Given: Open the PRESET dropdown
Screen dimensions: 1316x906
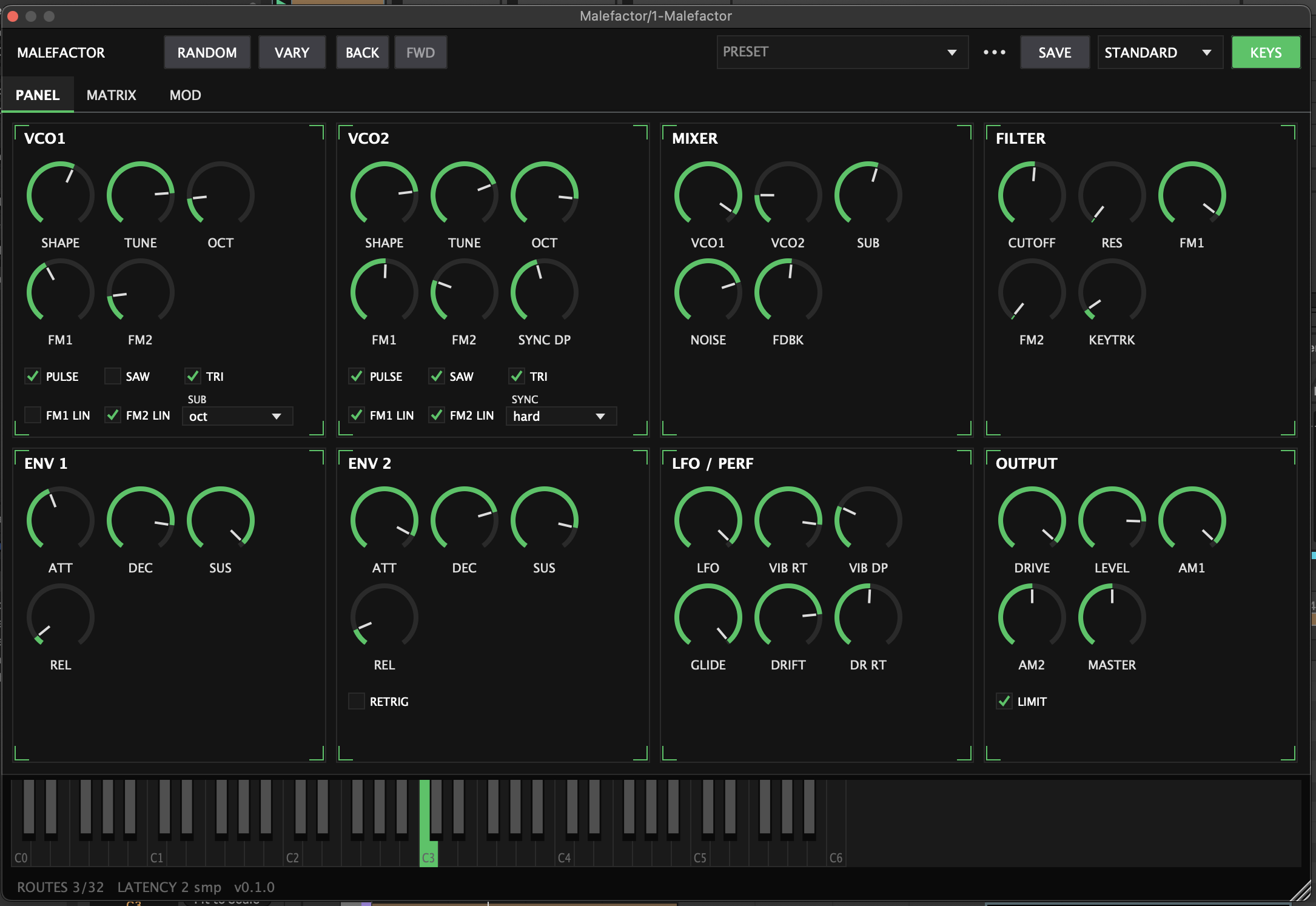Looking at the screenshot, I should [x=842, y=52].
